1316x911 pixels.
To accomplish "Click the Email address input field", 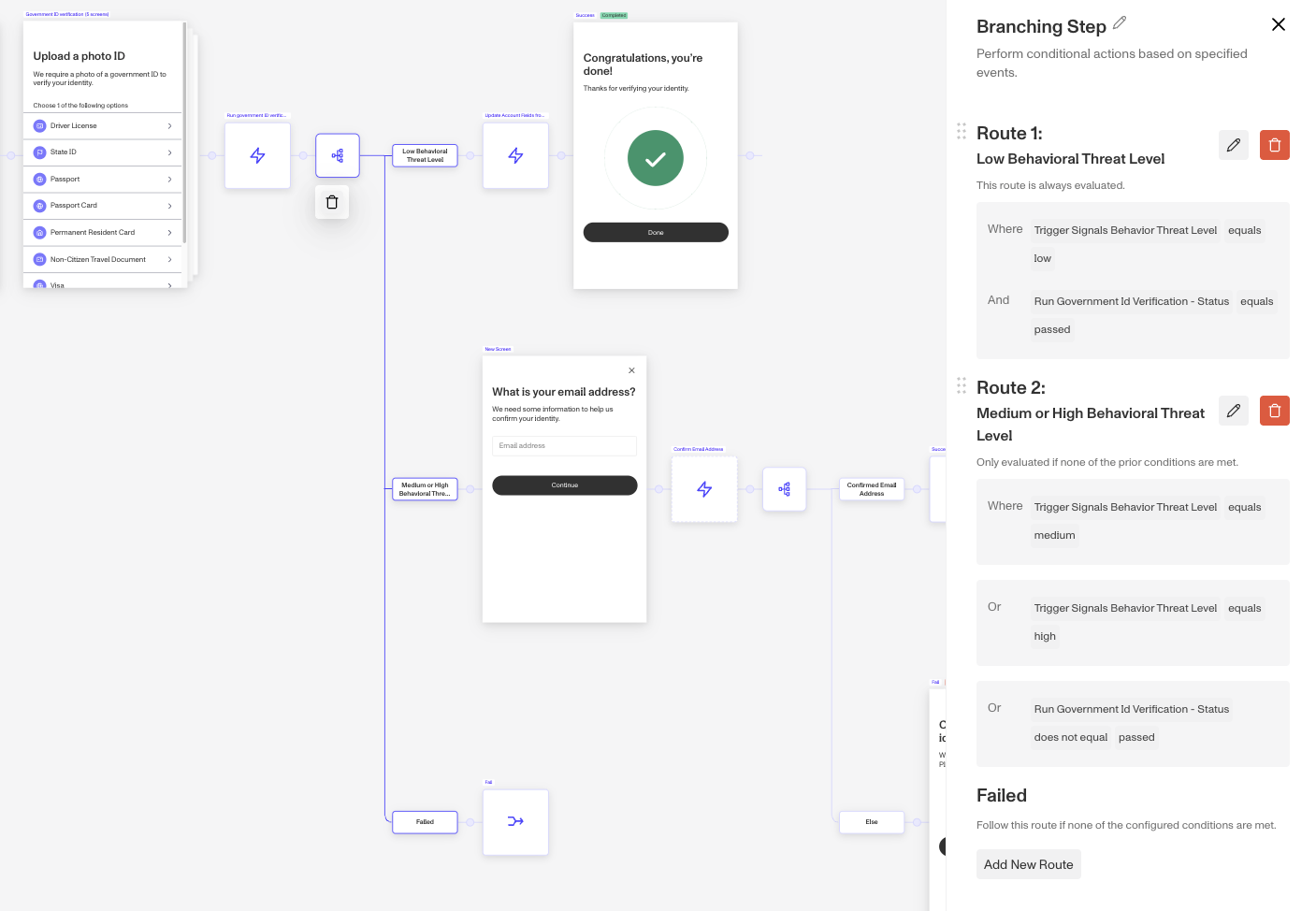I will [x=564, y=445].
